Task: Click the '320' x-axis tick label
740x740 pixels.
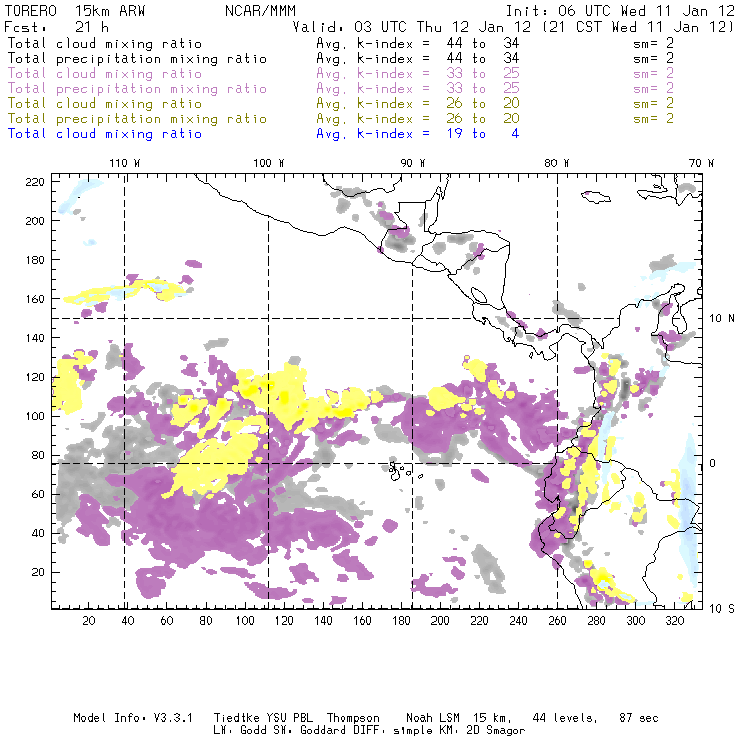Action: (x=674, y=621)
